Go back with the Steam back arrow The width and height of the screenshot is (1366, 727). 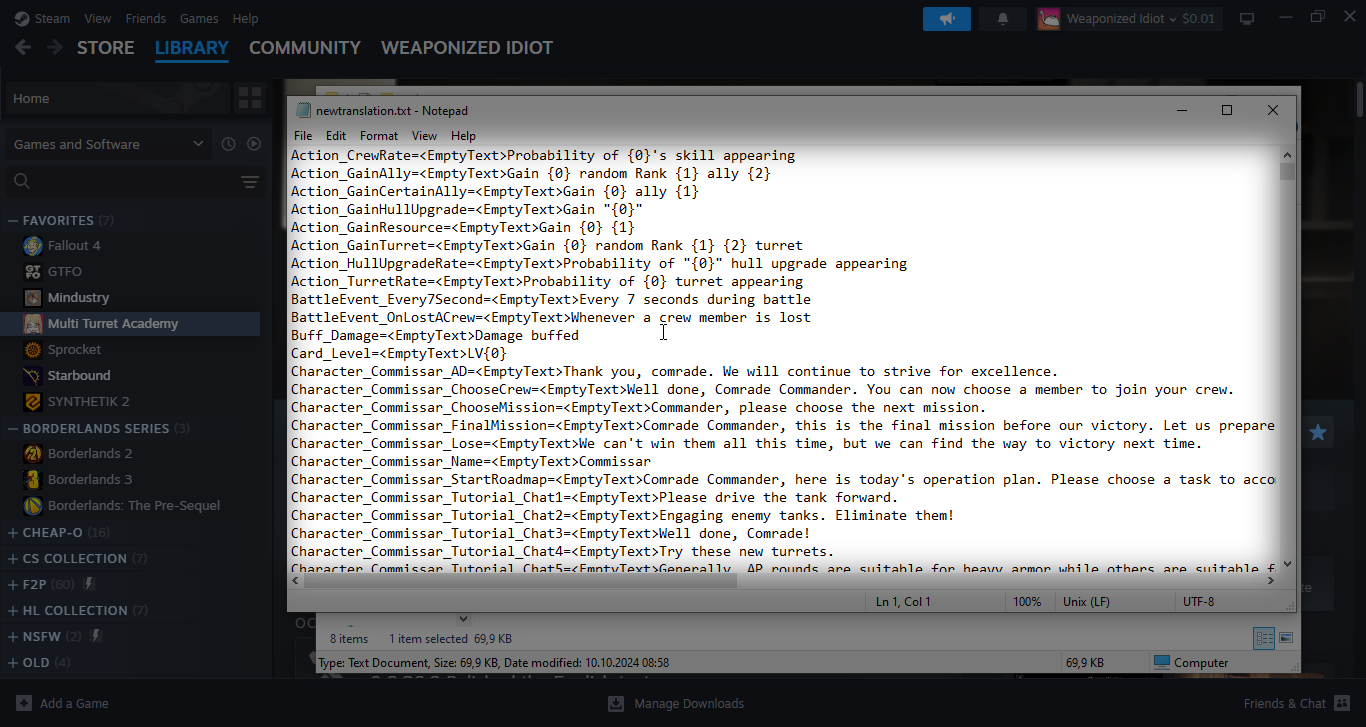coord(23,47)
